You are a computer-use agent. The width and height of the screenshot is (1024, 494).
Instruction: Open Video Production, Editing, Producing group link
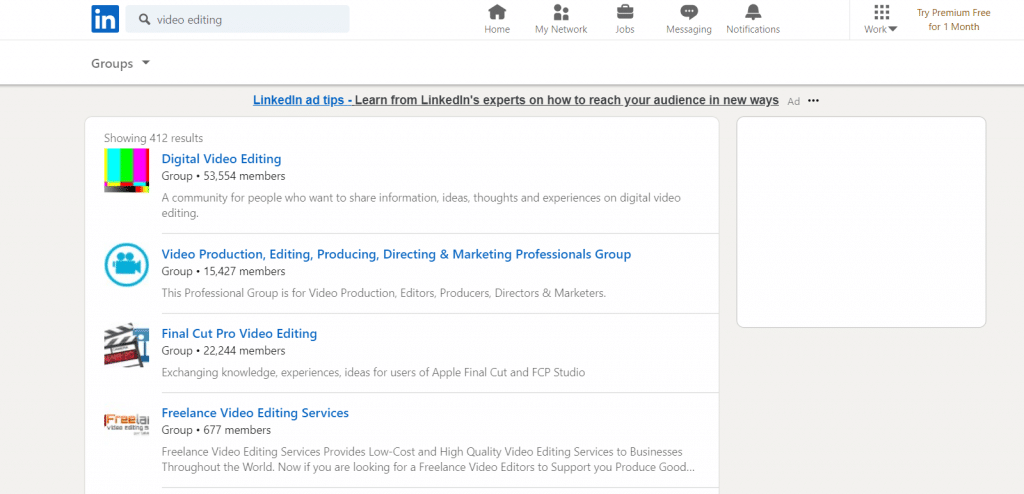[396, 254]
